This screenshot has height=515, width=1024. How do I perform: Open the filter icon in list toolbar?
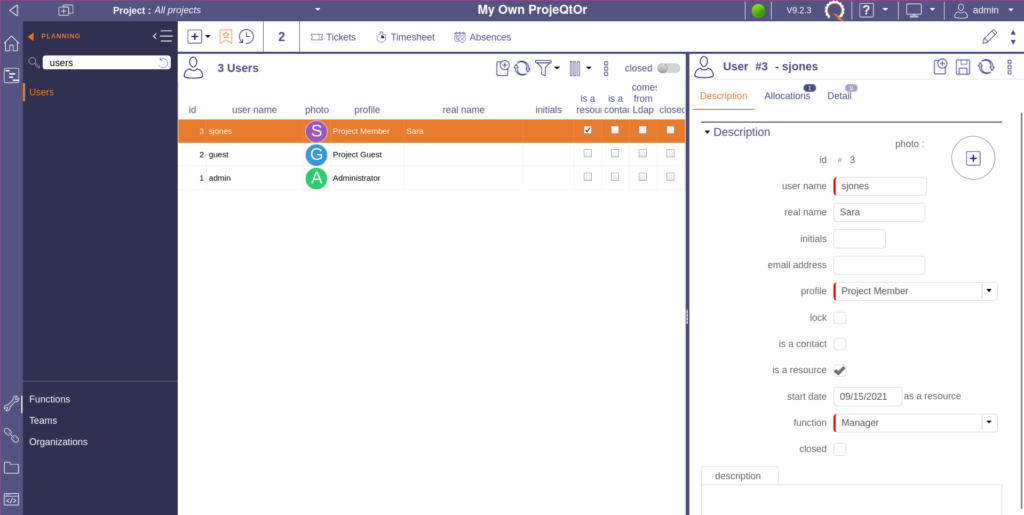tap(543, 68)
